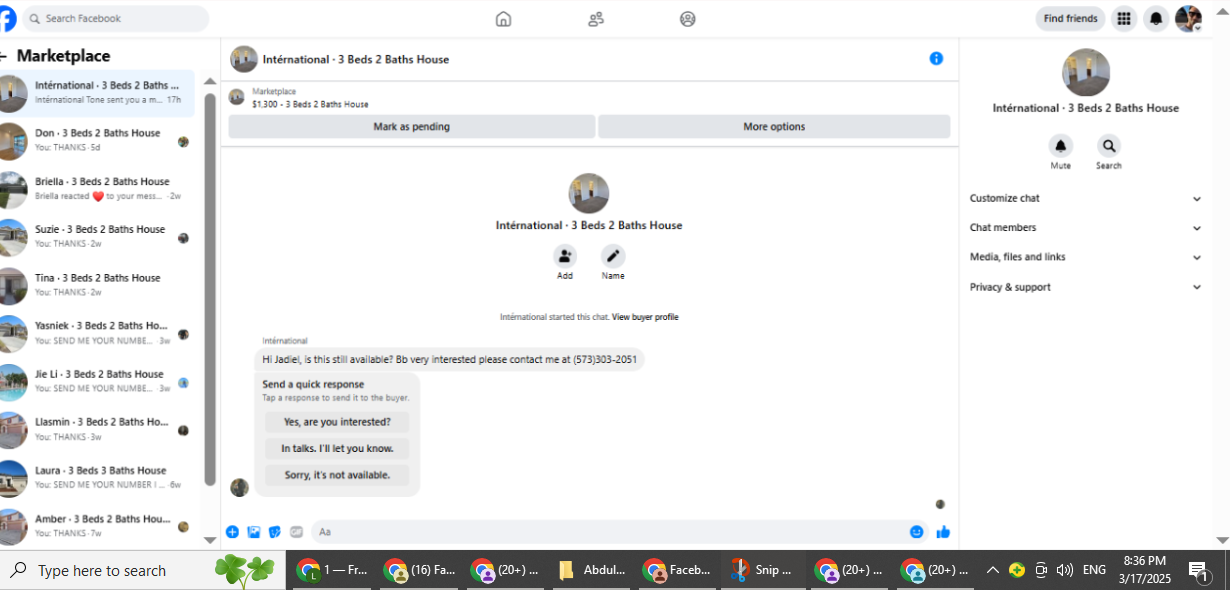Add people using the Add icon
Screen dimensions: 1230x590
click(x=565, y=256)
